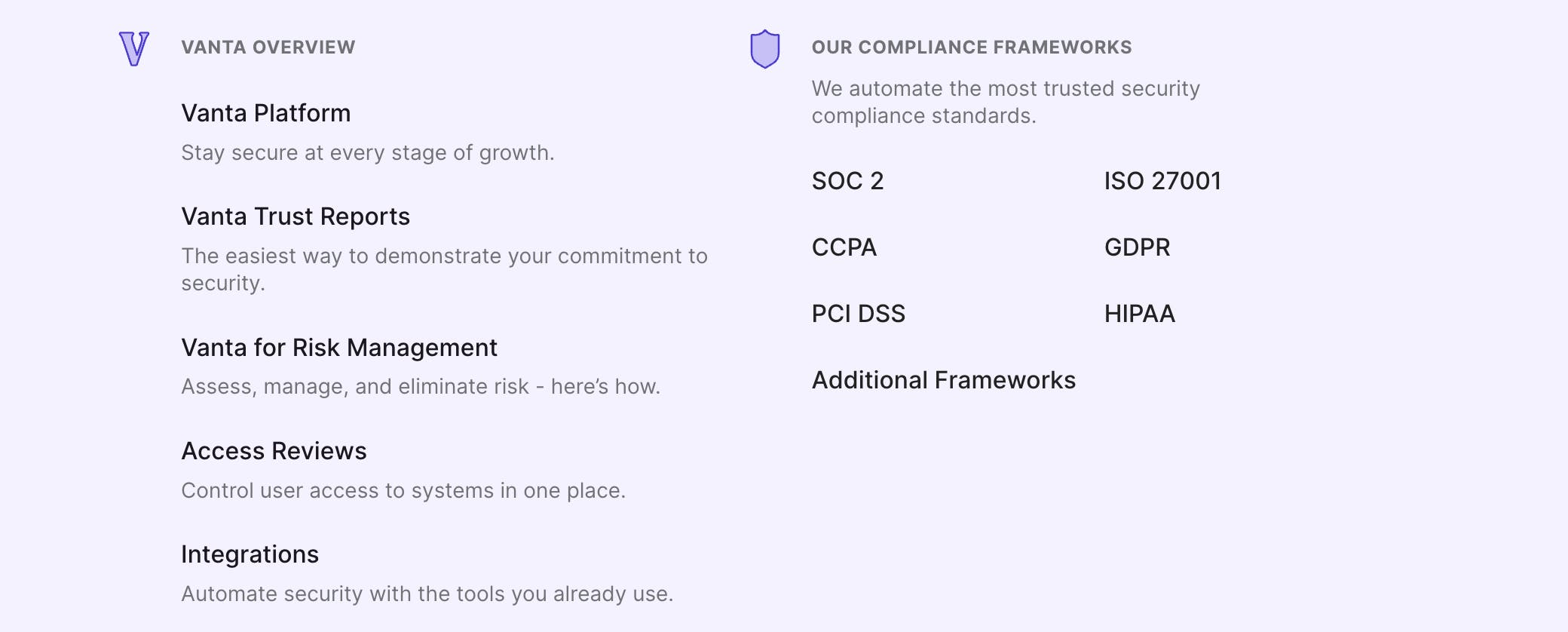Click "Assess, manage, and eliminate risk" text
The width and height of the screenshot is (1568, 632).
(x=421, y=387)
